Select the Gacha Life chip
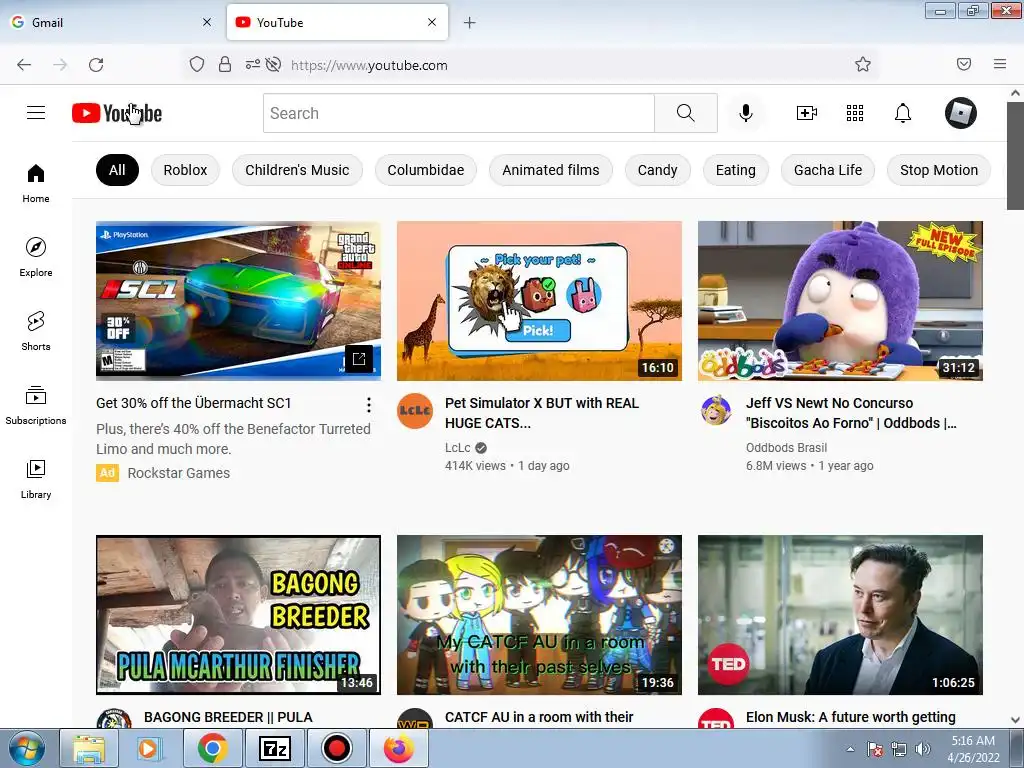The width and height of the screenshot is (1024, 768). point(828,170)
